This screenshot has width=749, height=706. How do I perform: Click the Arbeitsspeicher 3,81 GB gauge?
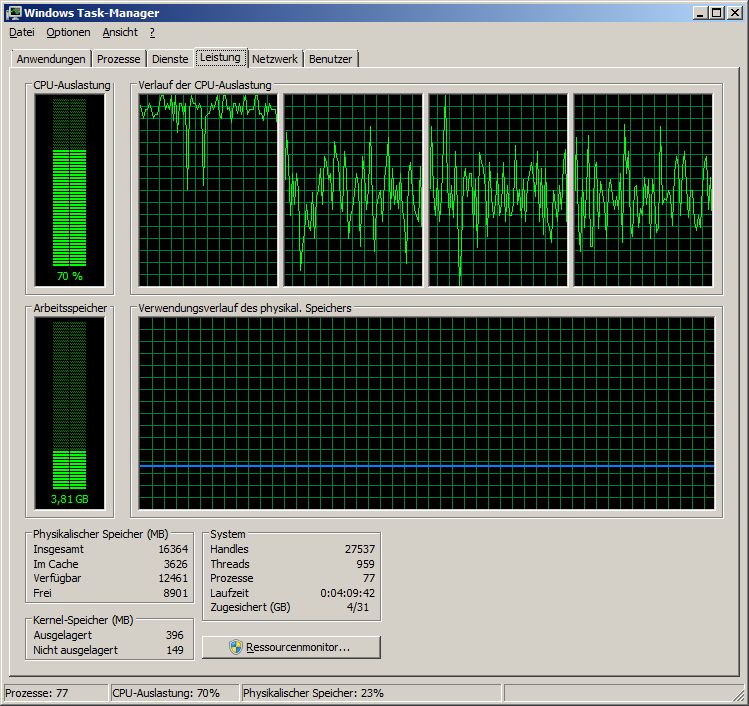69,413
